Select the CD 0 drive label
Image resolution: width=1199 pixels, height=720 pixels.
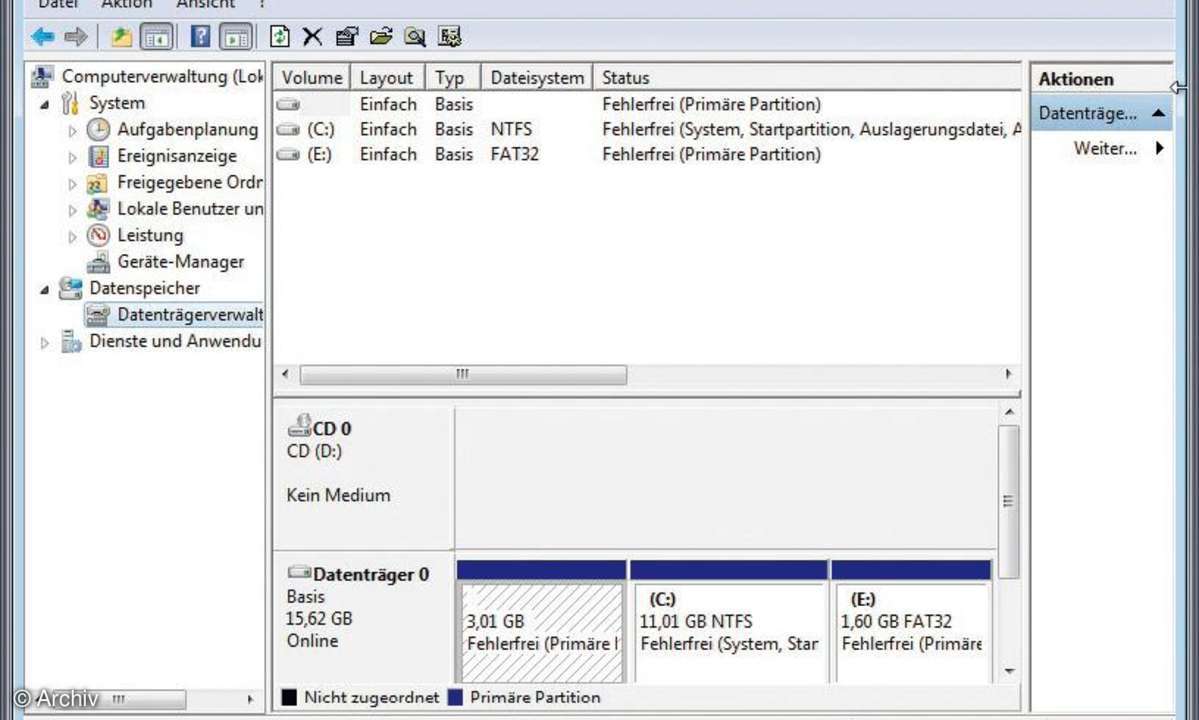[x=331, y=429]
